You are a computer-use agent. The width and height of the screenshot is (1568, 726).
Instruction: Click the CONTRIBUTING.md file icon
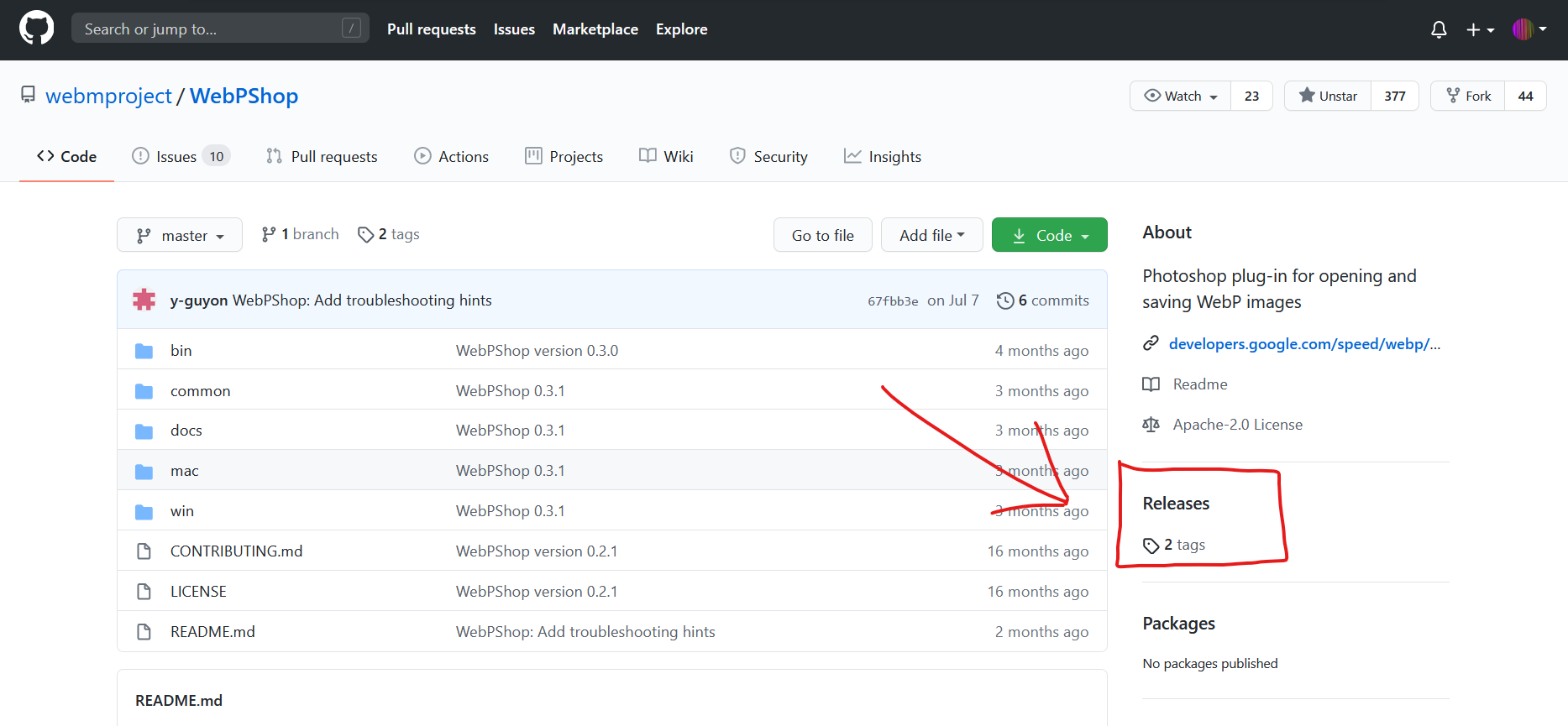point(144,551)
